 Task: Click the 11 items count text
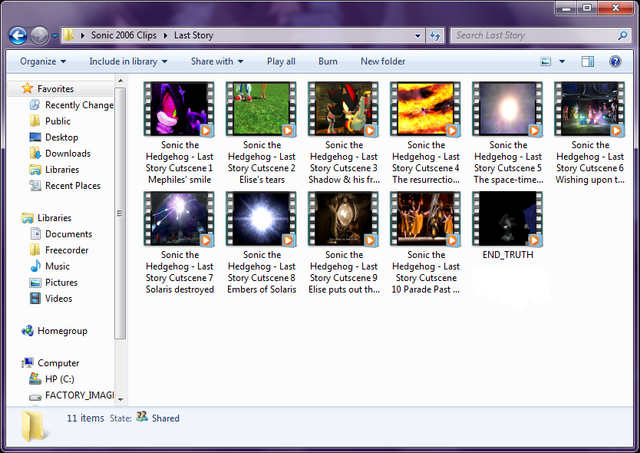pyautogui.click(x=85, y=418)
